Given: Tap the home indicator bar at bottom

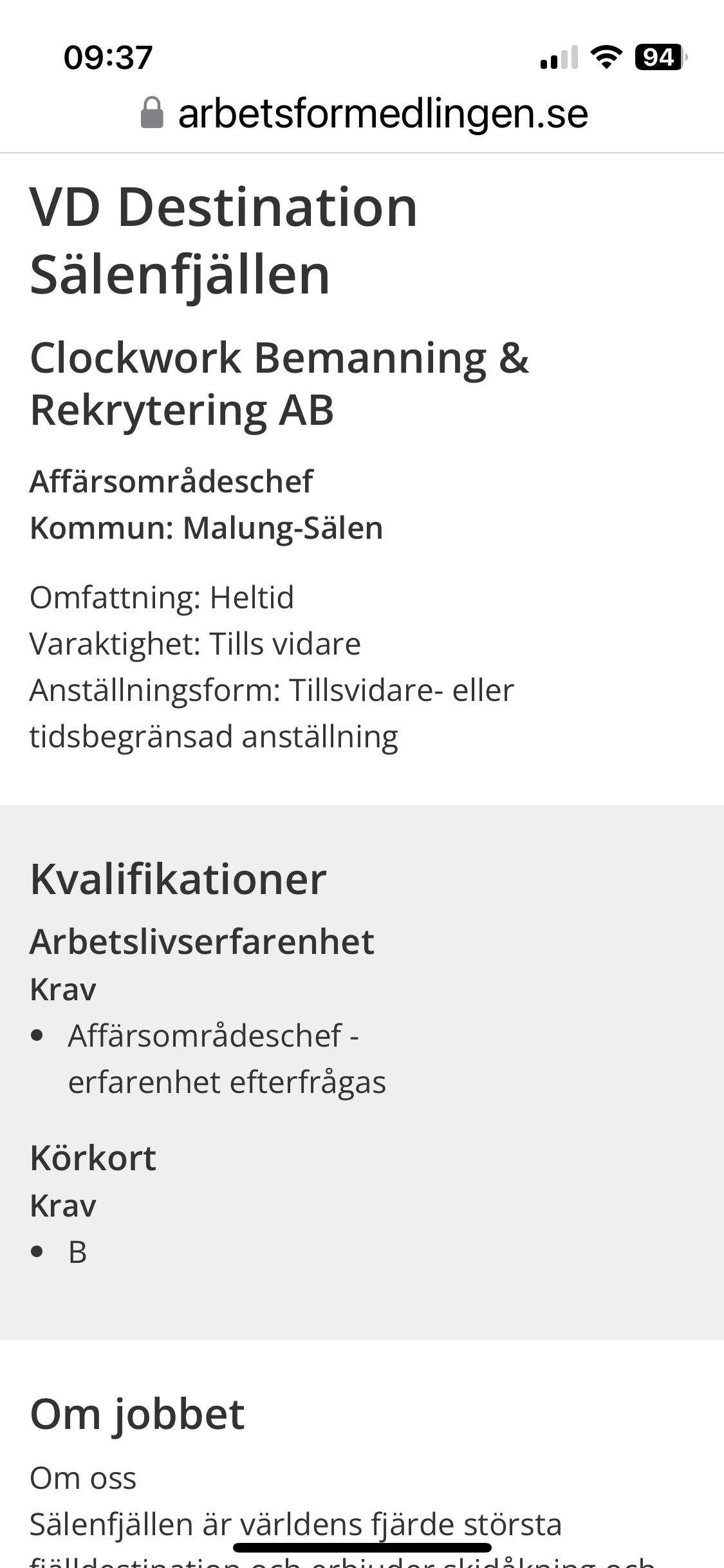Looking at the screenshot, I should point(362,1547).
